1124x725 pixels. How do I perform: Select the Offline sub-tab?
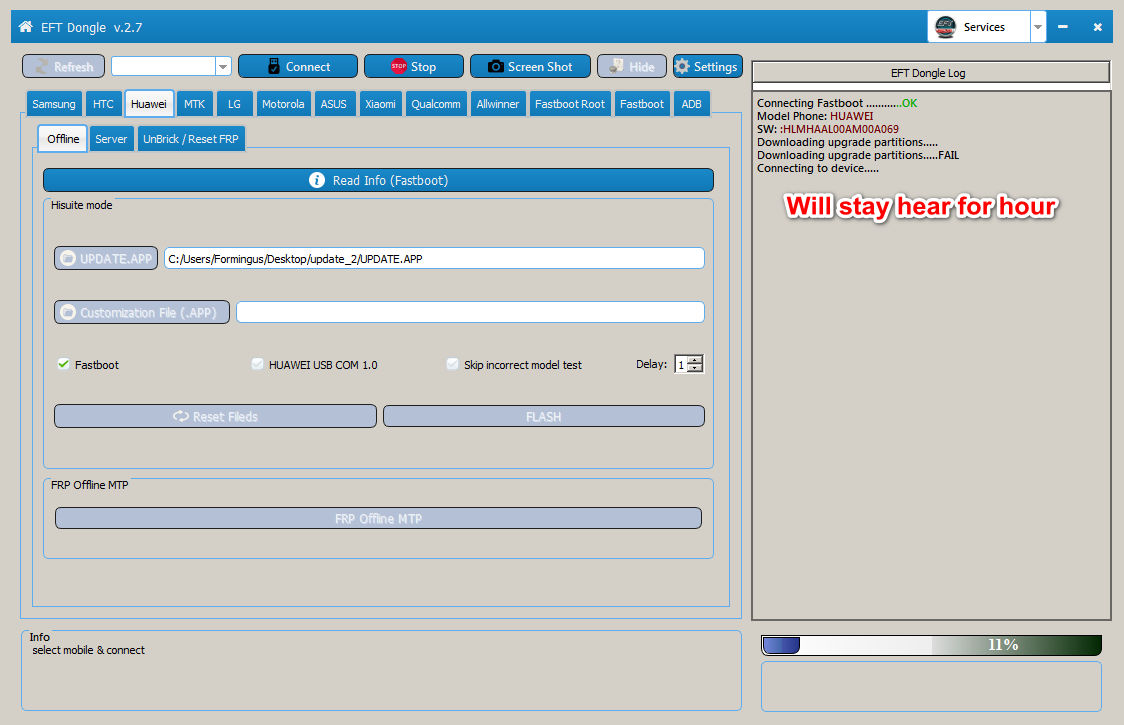tap(63, 138)
